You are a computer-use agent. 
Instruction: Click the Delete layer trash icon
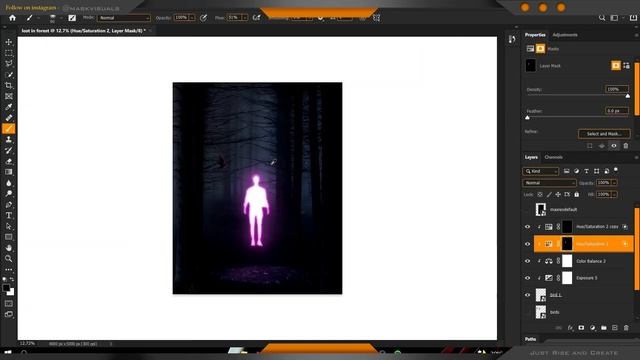coord(626,328)
